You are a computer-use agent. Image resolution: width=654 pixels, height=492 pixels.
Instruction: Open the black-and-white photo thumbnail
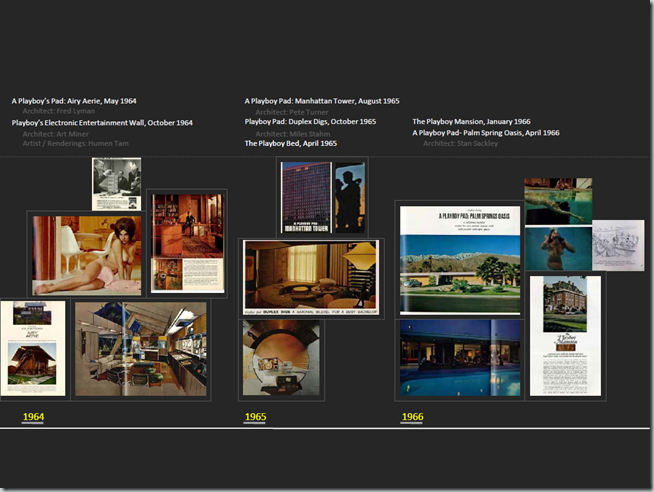click(116, 184)
